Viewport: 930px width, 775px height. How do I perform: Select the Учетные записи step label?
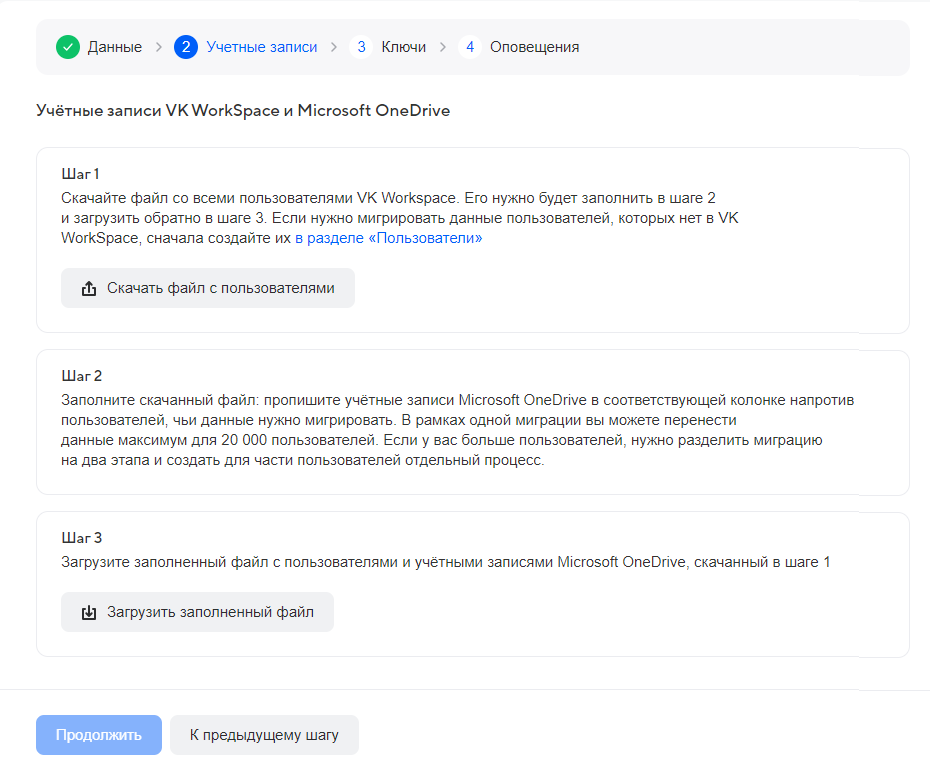tap(261, 47)
